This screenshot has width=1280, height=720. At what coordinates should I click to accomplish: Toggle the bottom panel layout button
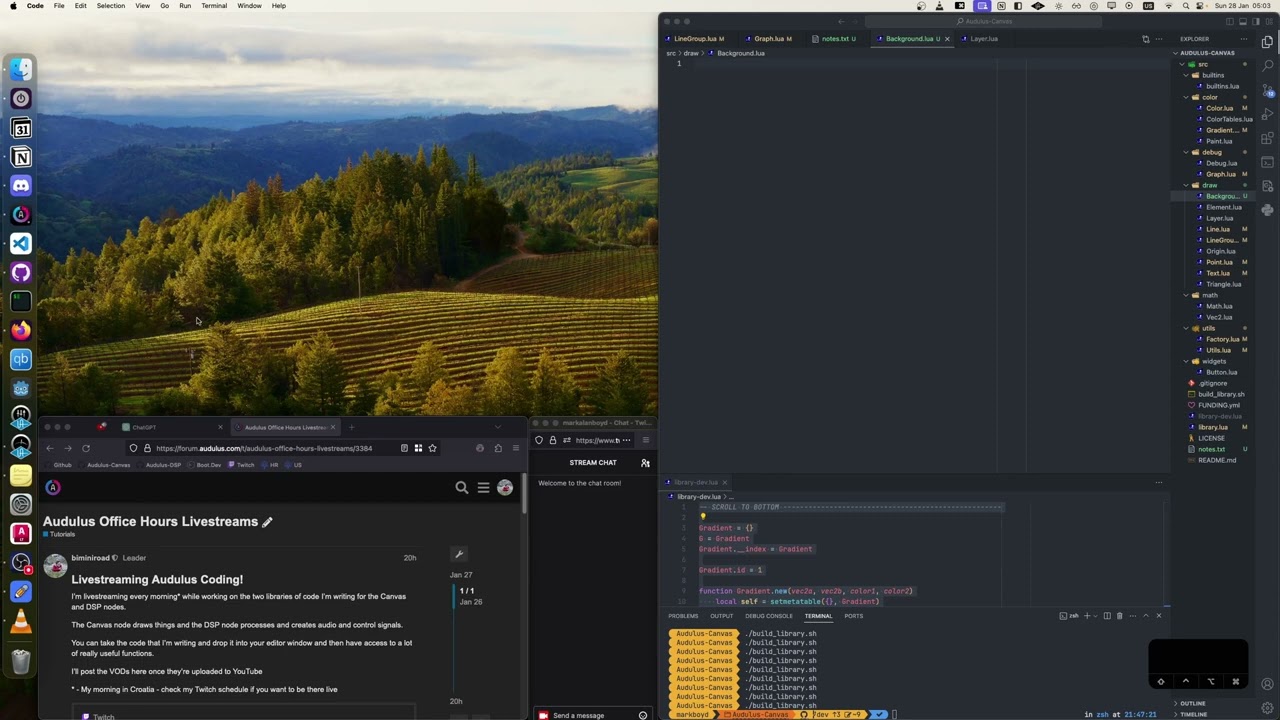(1243, 21)
